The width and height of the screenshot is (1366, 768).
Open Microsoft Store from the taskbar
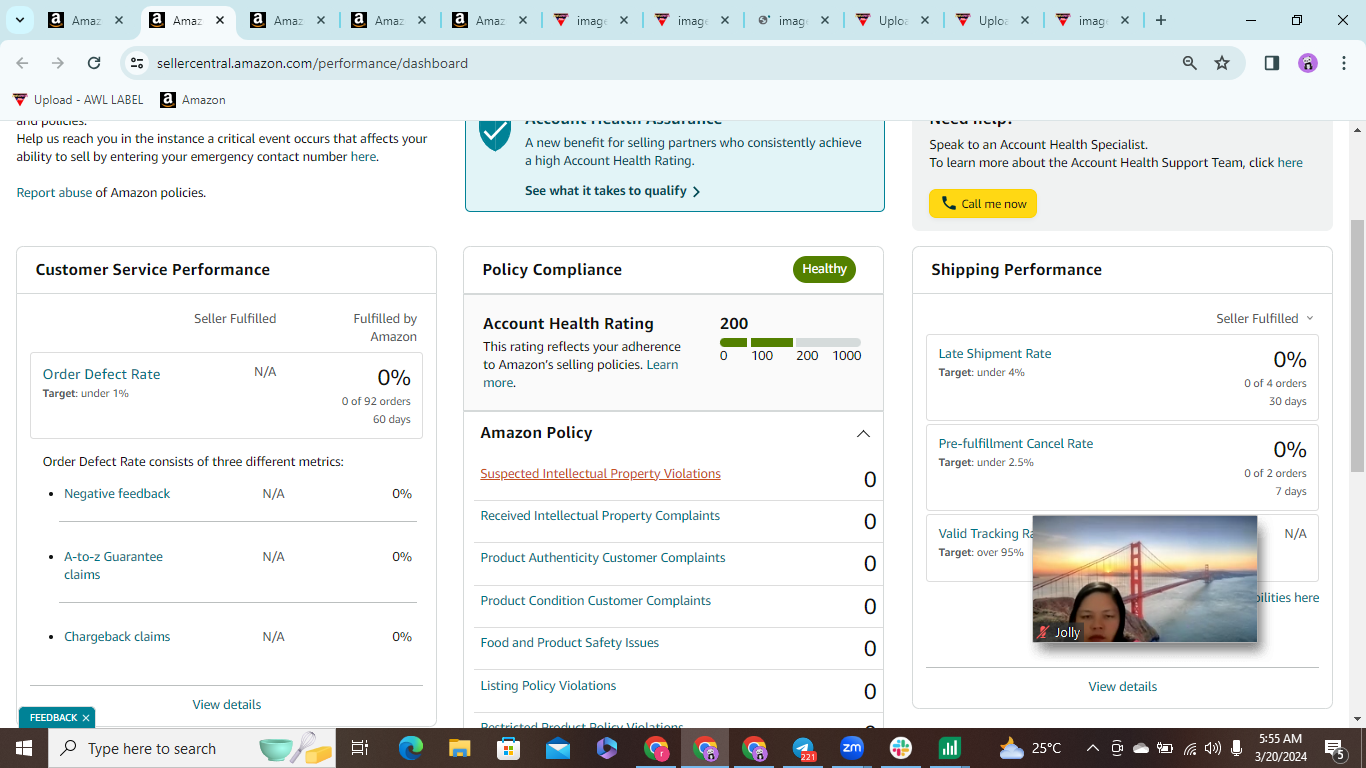[x=509, y=748]
